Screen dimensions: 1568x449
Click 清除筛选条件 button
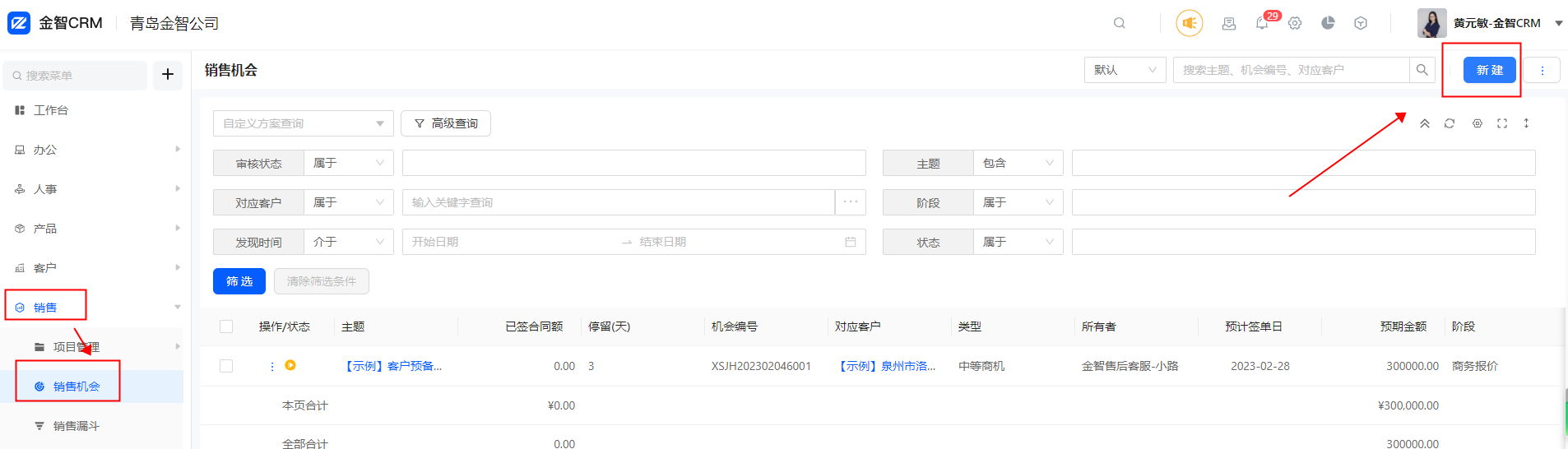click(x=322, y=281)
